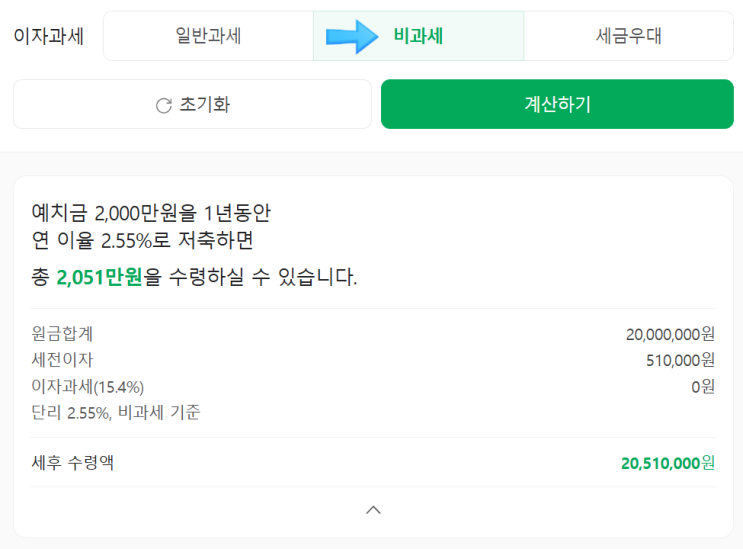Click the 단리 2.55%, 비과세 기준 note
Viewport: 743px width, 549px height.
(116, 412)
